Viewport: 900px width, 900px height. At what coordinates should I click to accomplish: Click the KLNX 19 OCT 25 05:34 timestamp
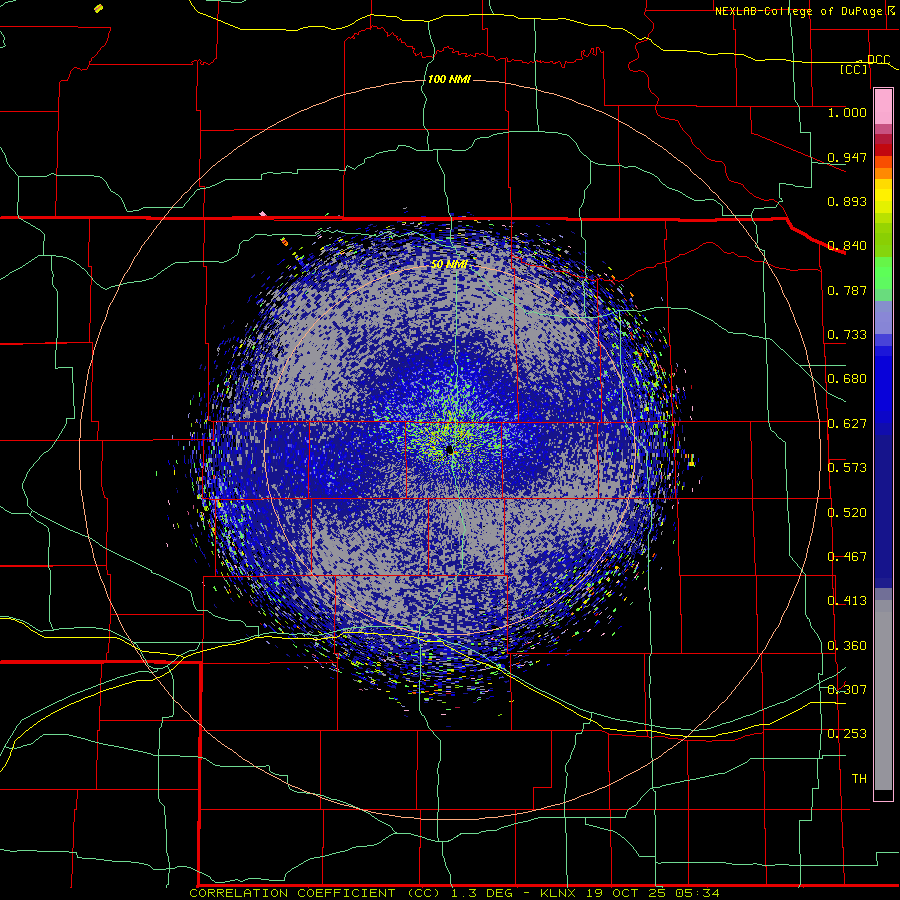point(630,893)
